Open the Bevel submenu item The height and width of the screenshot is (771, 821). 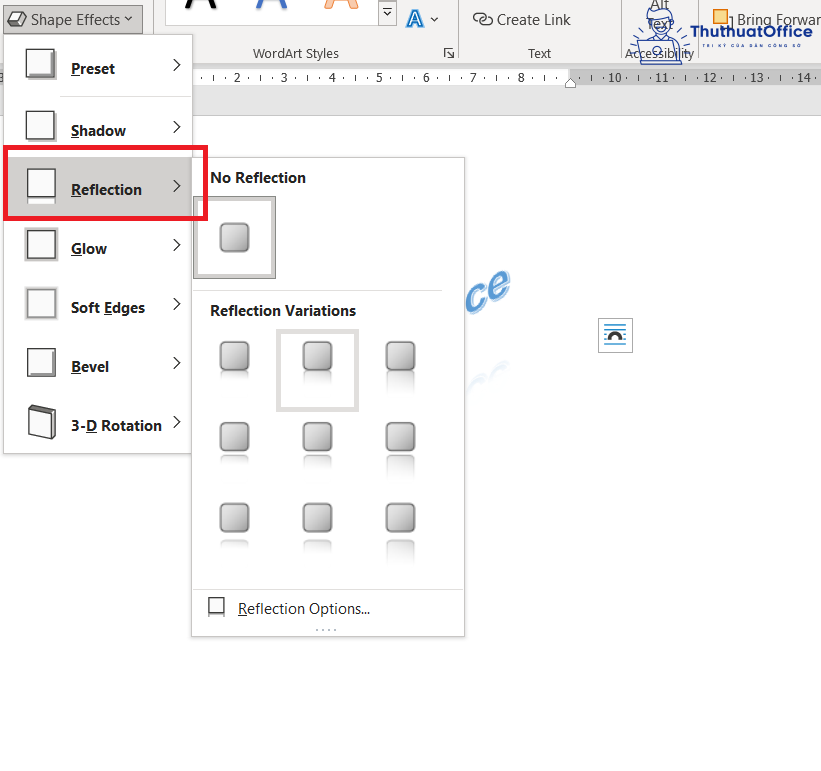click(98, 364)
